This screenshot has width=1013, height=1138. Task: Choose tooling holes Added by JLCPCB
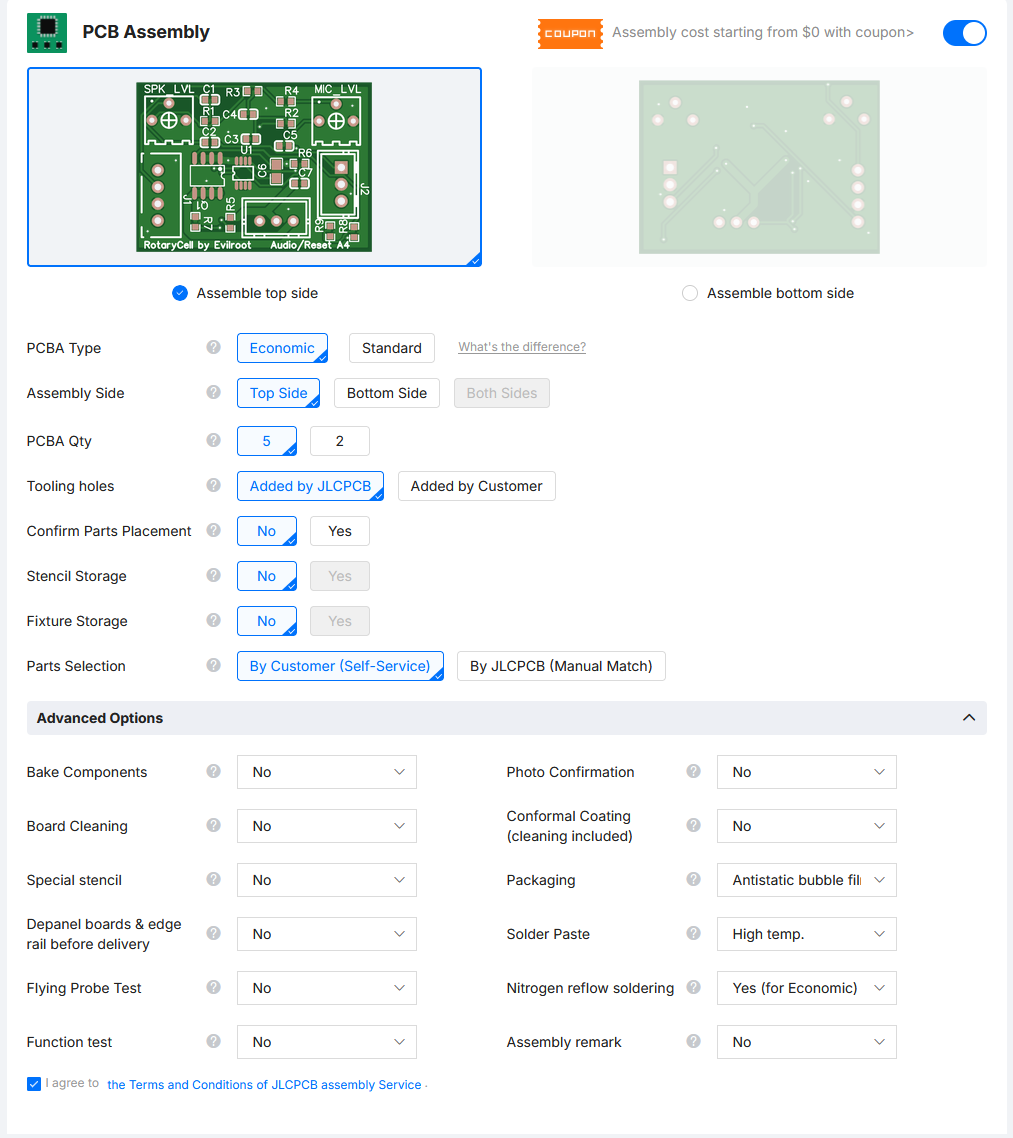click(311, 486)
